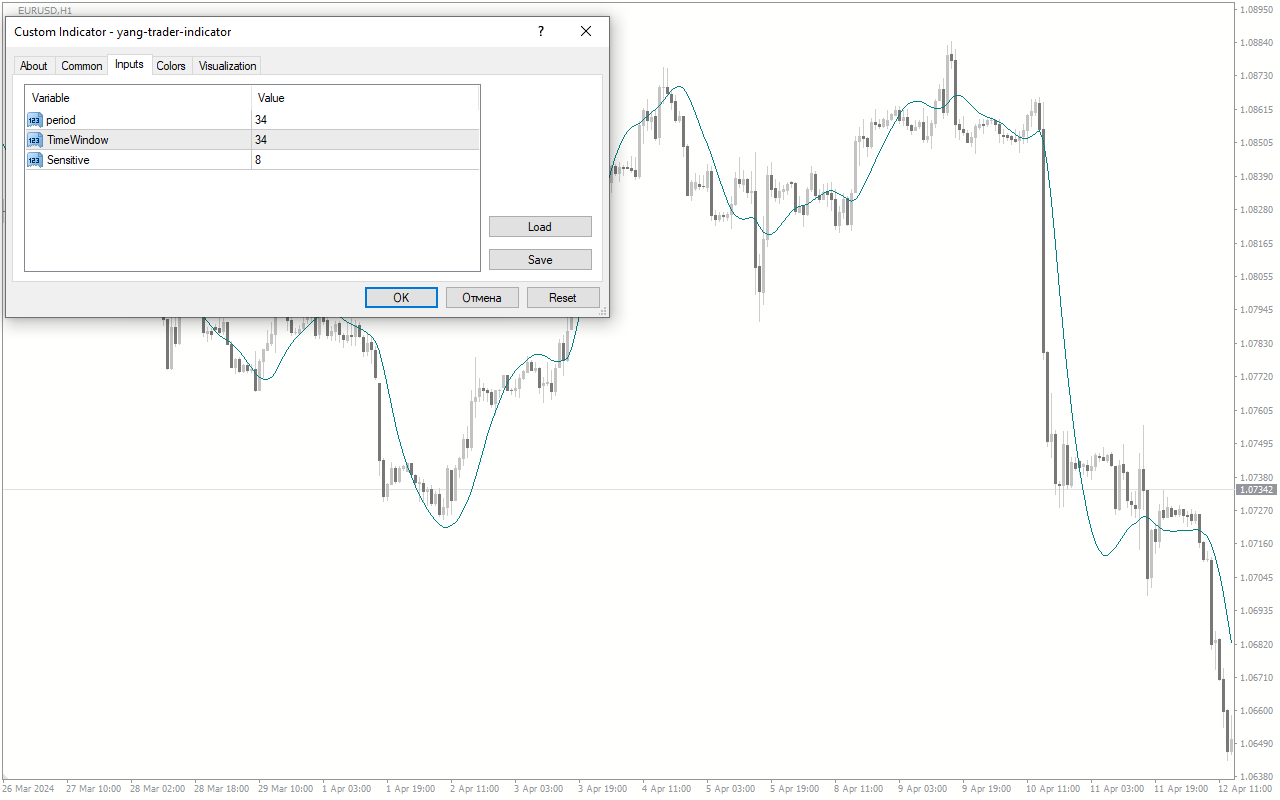This screenshot has width=1280, height=800.
Task: Click the Load button
Action: 540,227
